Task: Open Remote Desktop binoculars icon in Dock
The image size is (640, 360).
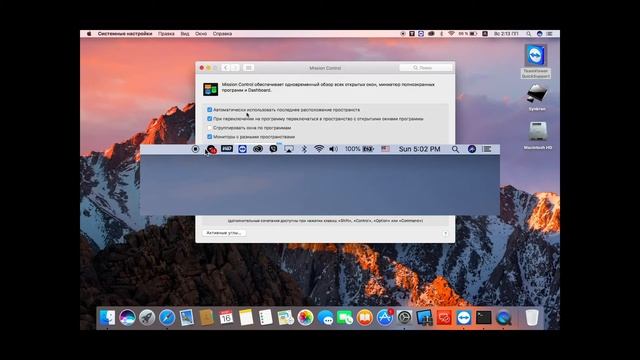Action: click(424, 317)
